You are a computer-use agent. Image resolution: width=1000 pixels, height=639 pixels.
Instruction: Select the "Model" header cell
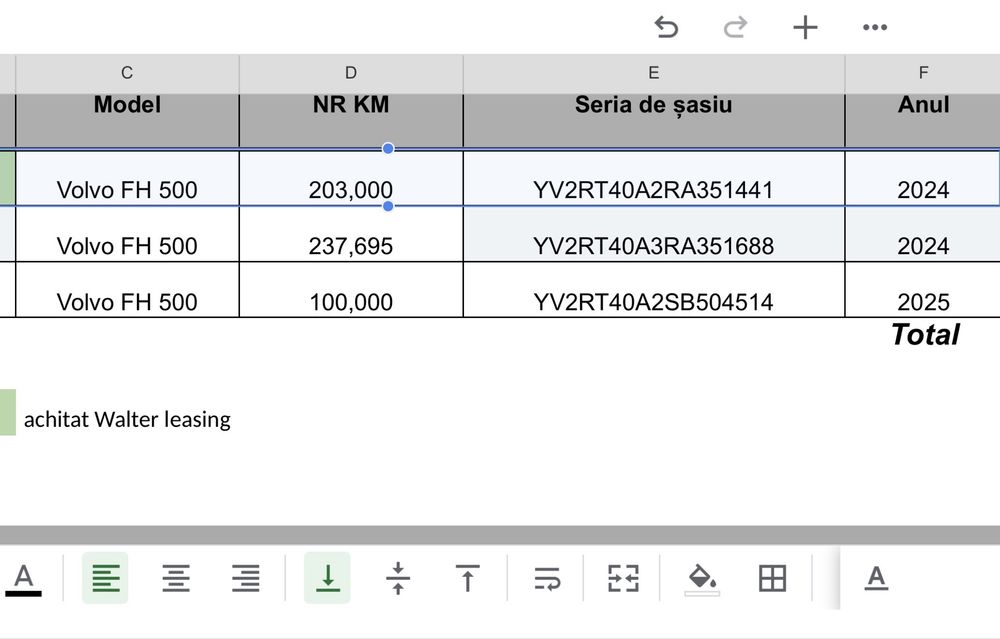(x=127, y=120)
